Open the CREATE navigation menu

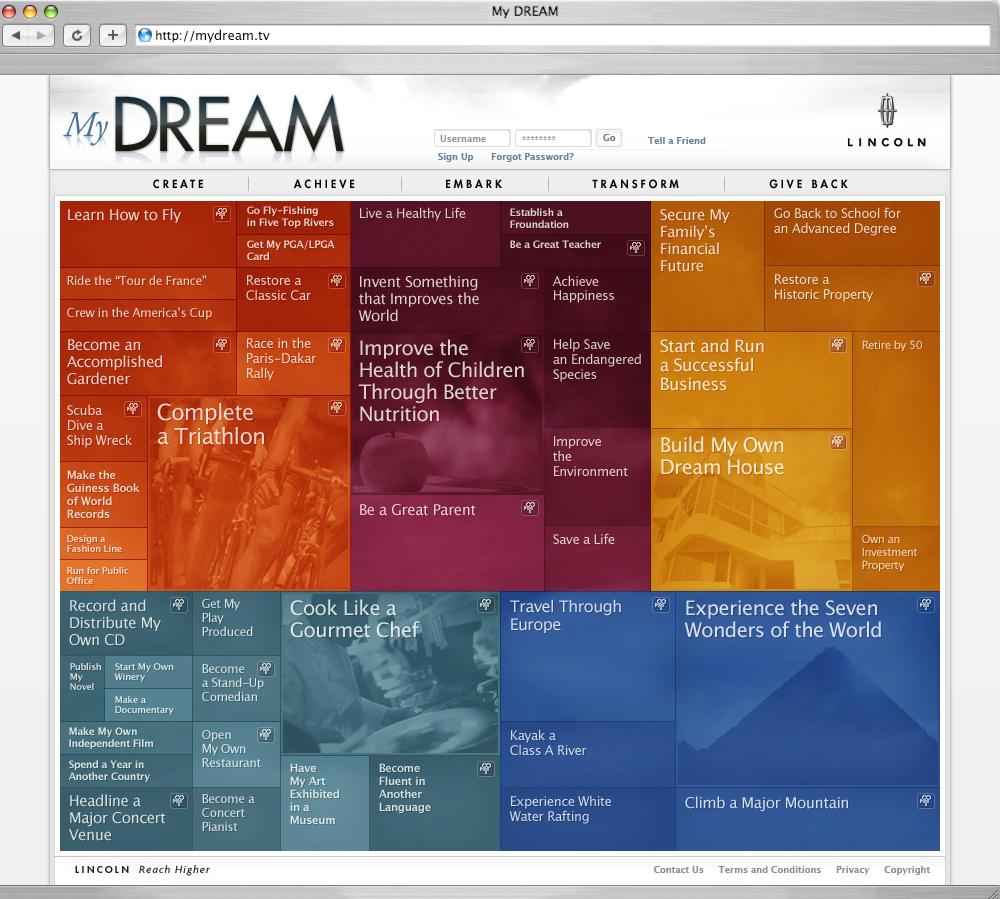179,184
